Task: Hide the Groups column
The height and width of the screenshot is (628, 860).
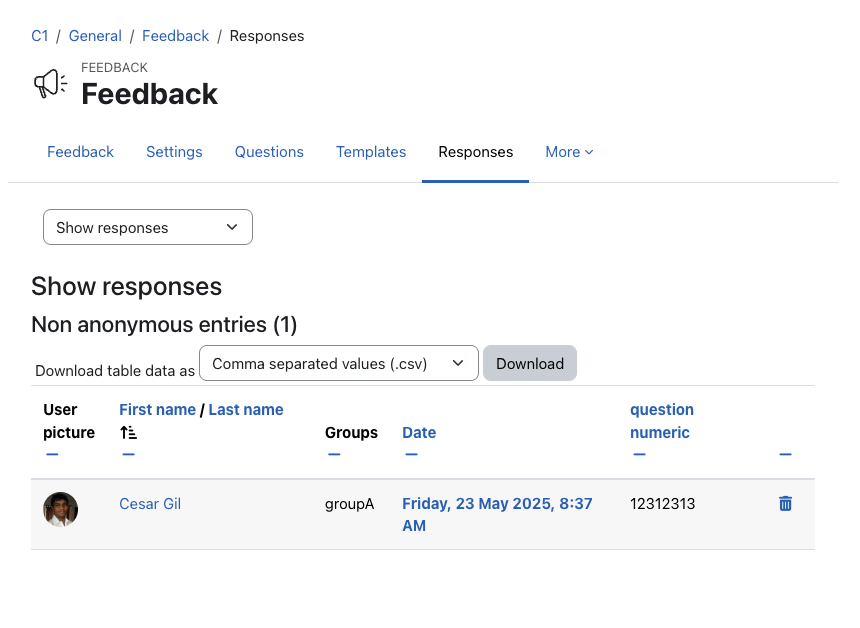Action: (334, 454)
